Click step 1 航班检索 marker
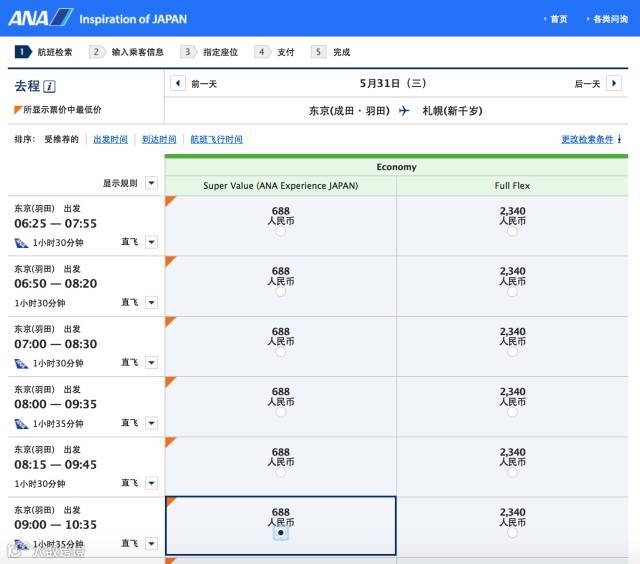Image resolution: width=640 pixels, height=564 pixels. tap(23, 52)
